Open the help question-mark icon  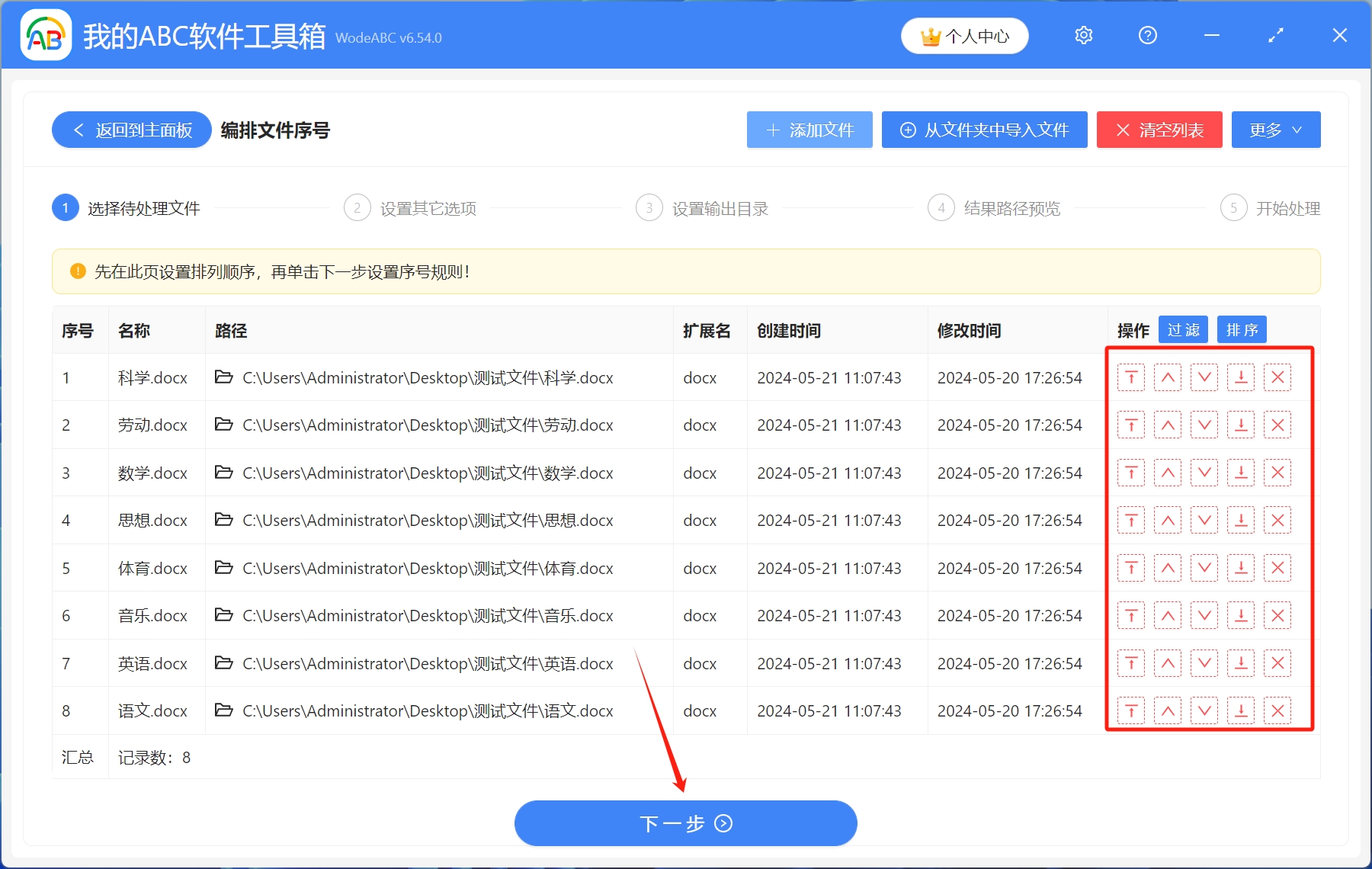1147,35
